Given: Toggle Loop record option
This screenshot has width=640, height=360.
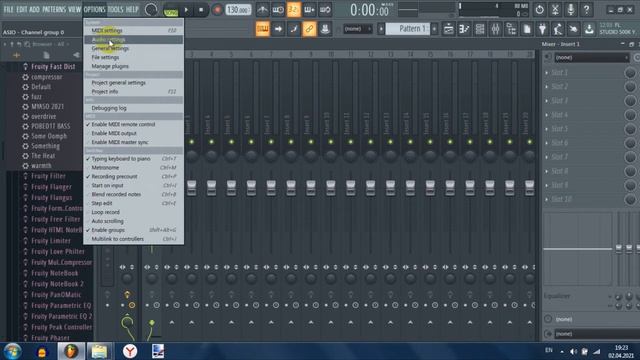Looking at the screenshot, I should coord(133,212).
